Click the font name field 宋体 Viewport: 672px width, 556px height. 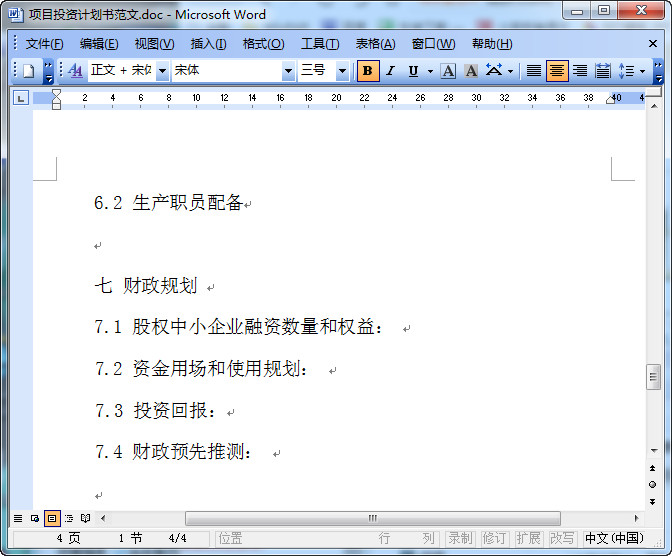[x=227, y=70]
